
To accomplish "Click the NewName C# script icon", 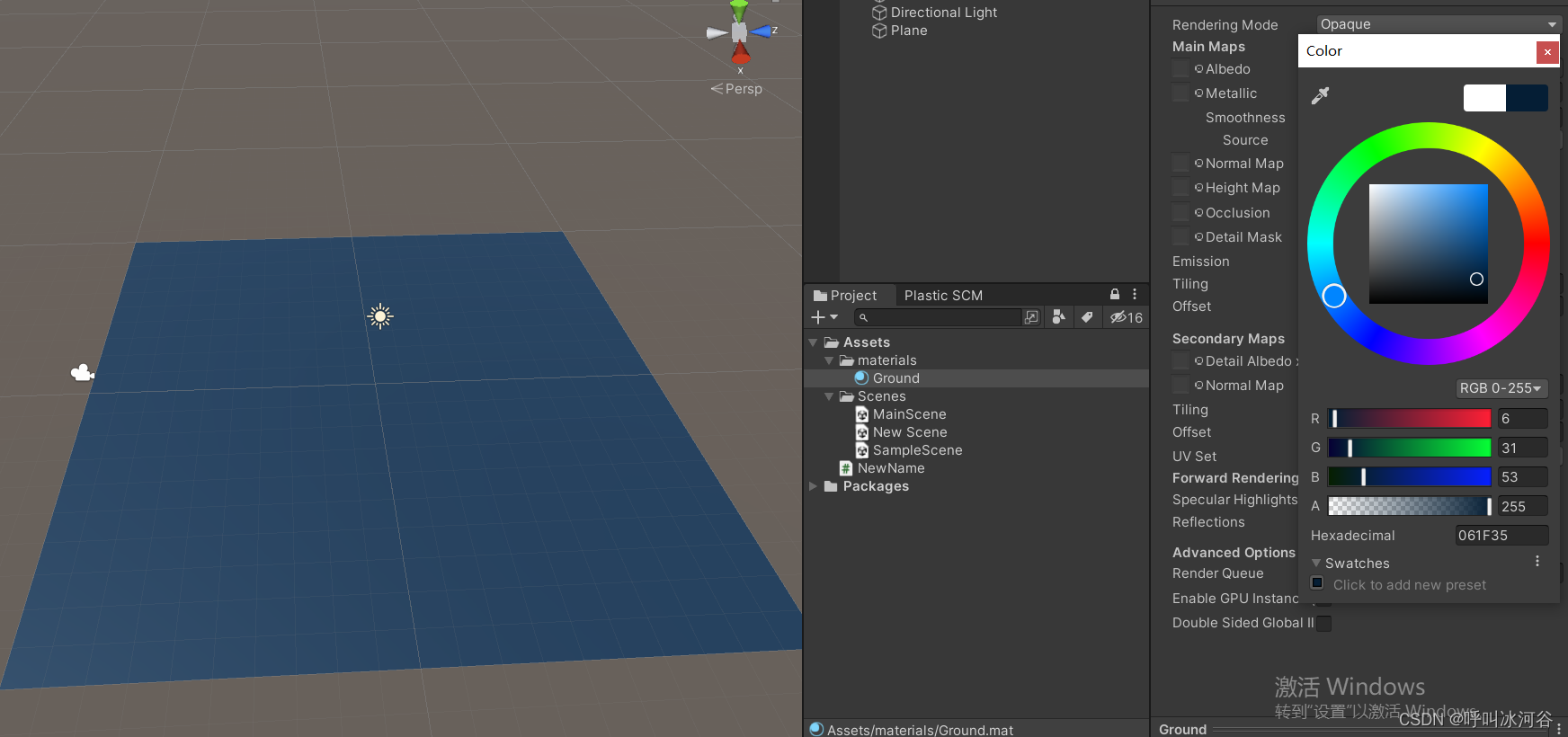I will pos(846,468).
